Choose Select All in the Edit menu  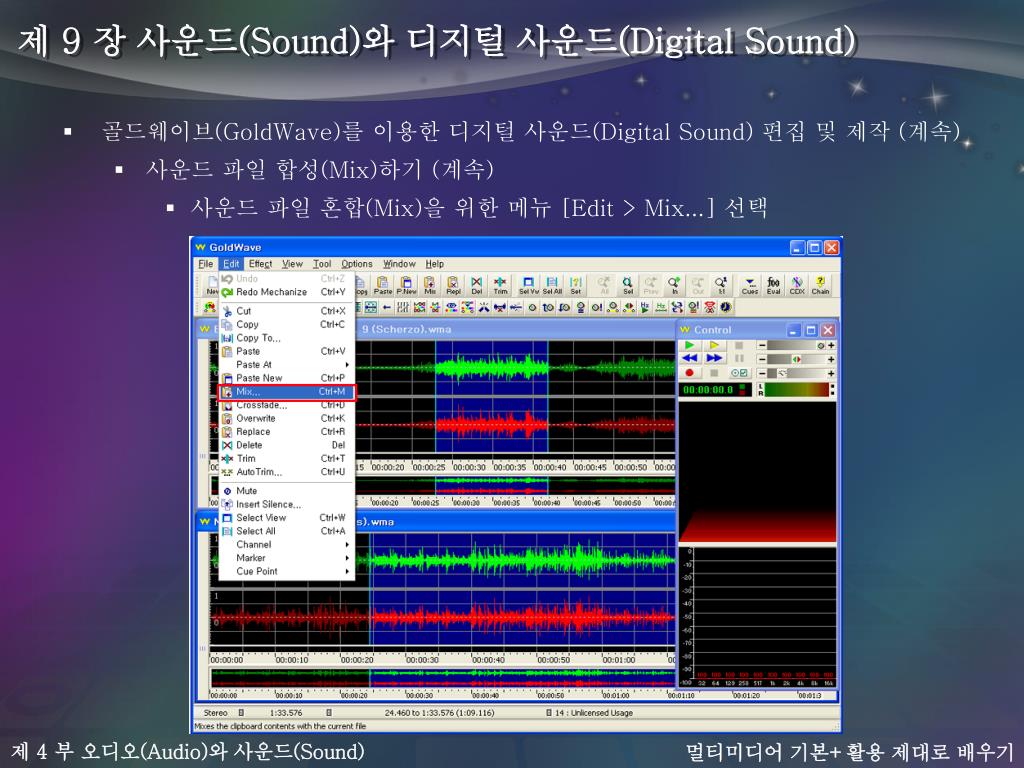point(286,531)
